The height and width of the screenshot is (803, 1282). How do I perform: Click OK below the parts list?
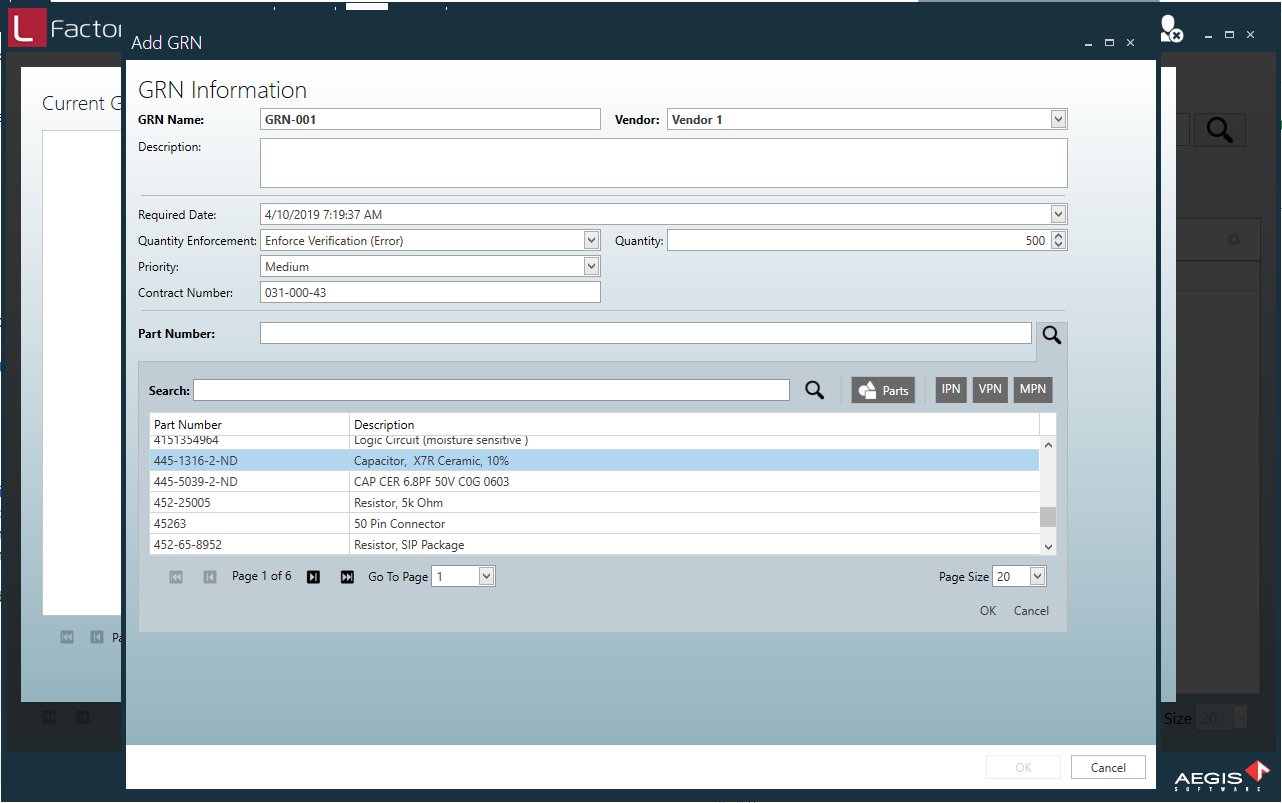coord(987,610)
